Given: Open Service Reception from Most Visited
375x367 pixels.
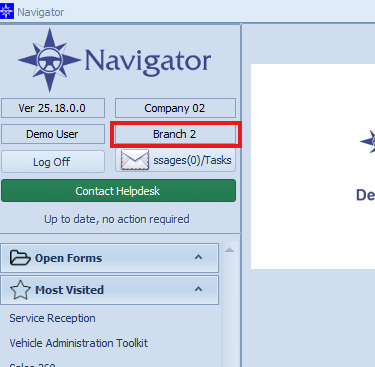Looking at the screenshot, I should 52,318.
